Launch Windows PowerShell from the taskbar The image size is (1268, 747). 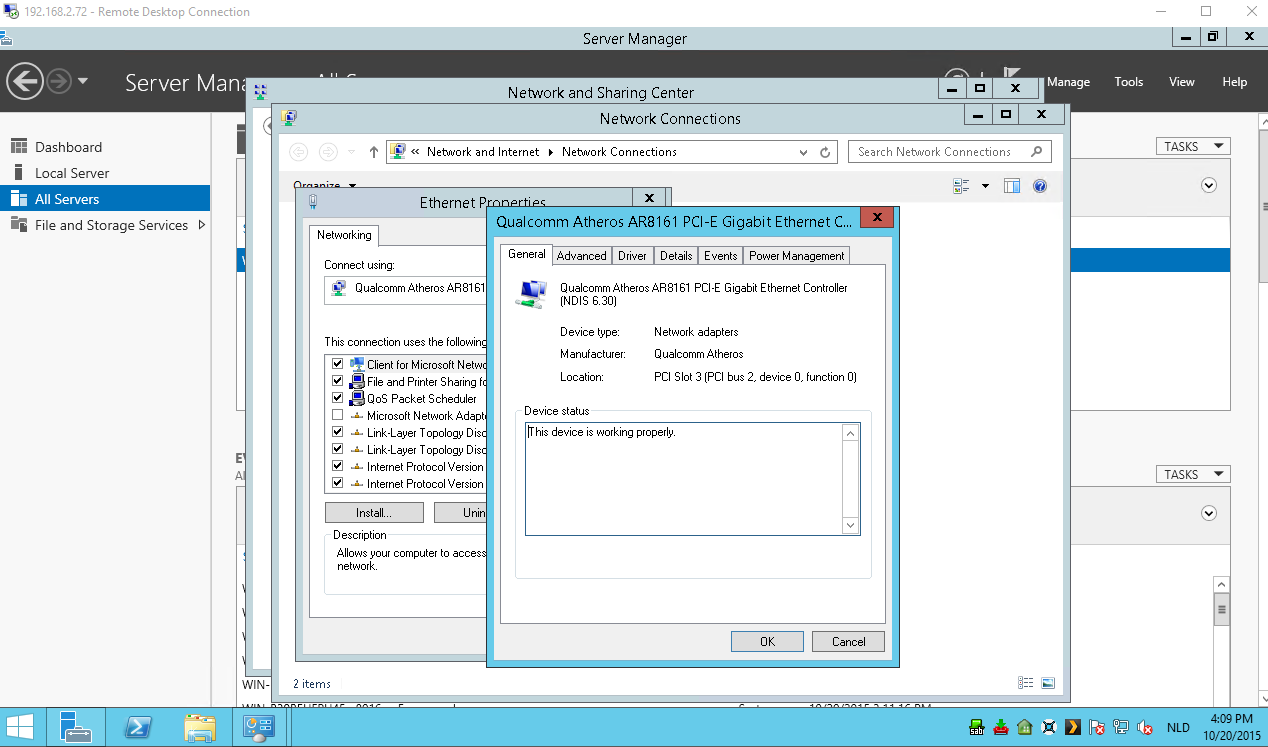tap(137, 727)
